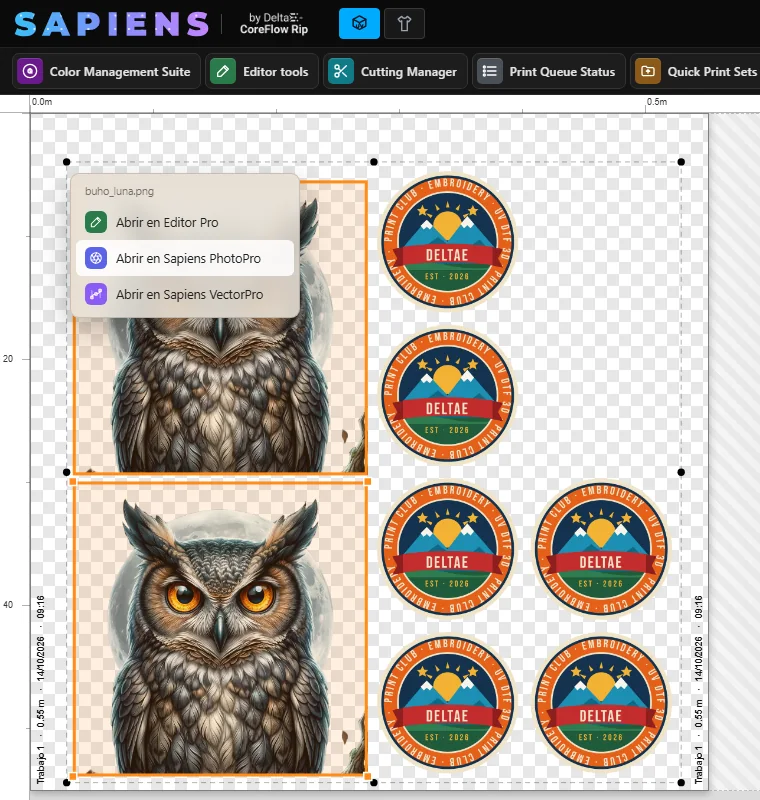Image resolution: width=760 pixels, height=800 pixels.
Task: Click the bottom-right orange handle of lower owl
Action: [367, 777]
